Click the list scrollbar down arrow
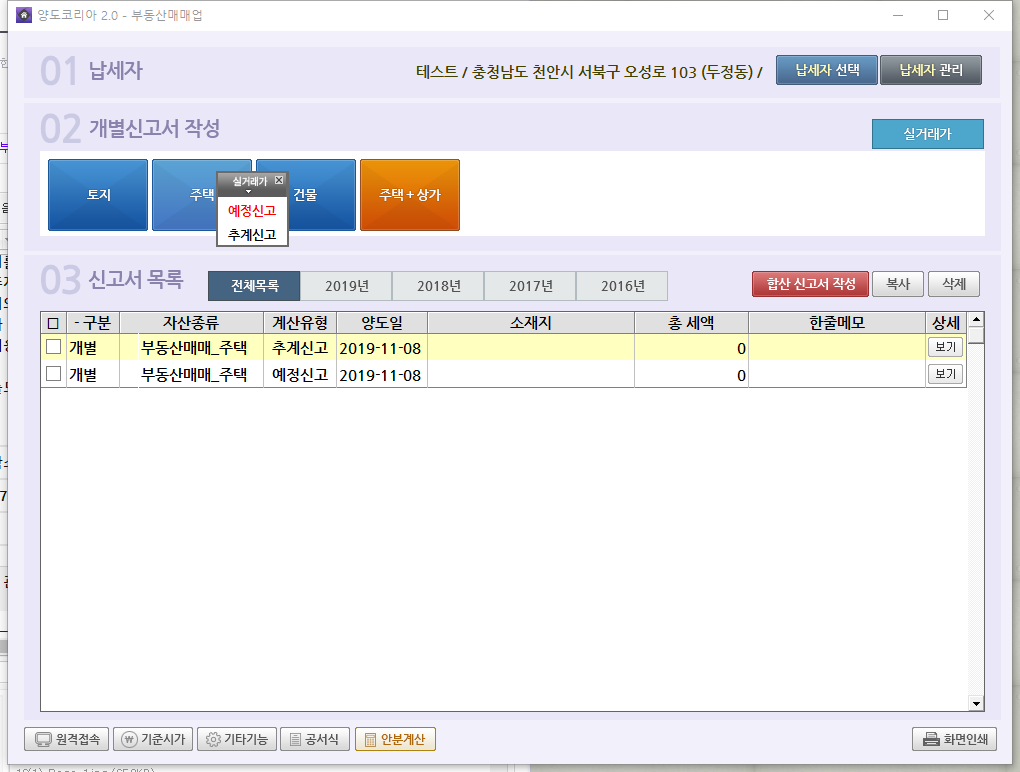 (976, 703)
